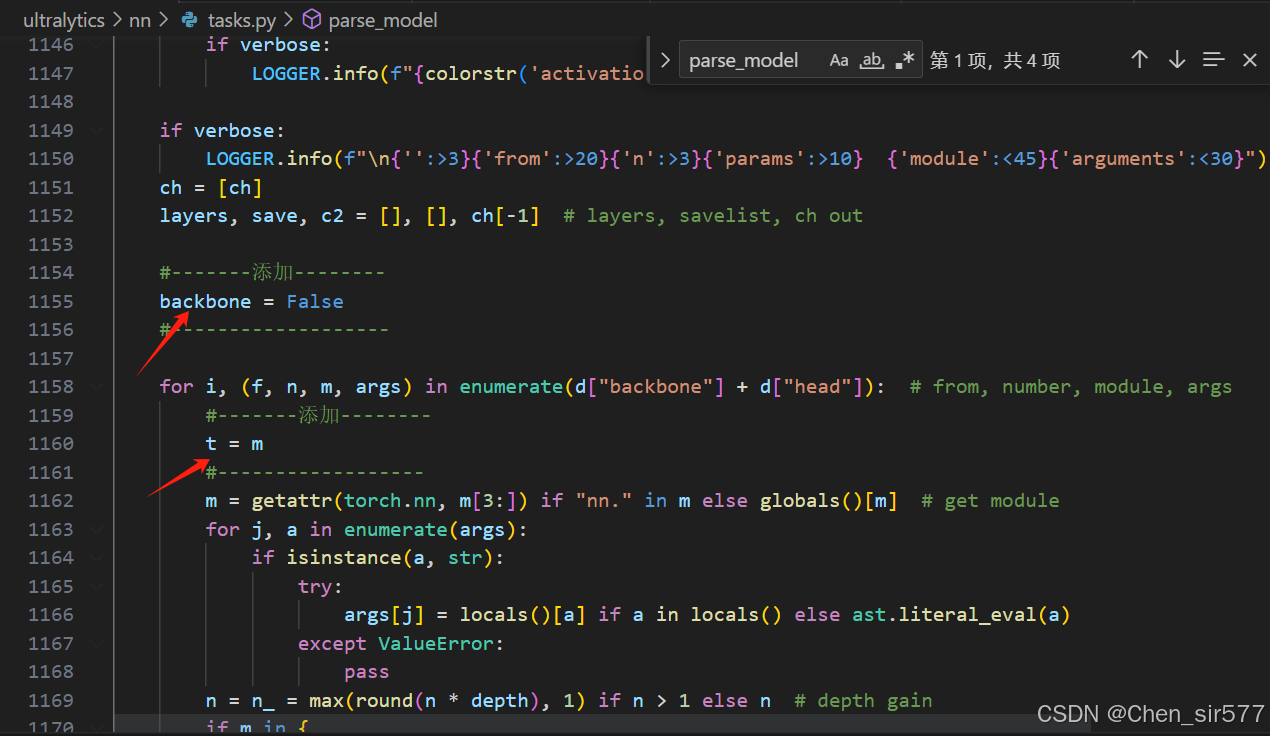The image size is (1270, 736).
Task: Click the word backbone on line 1155
Action: coord(205,301)
